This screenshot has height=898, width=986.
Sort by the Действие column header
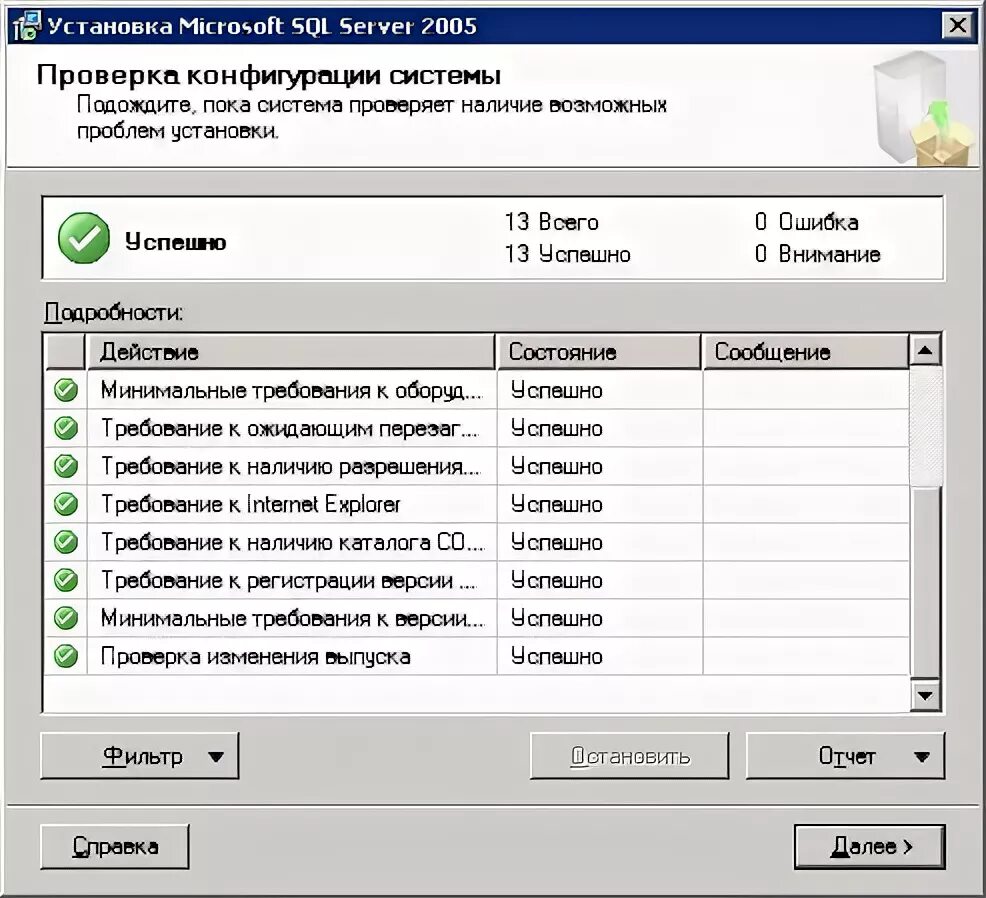pyautogui.click(x=290, y=352)
